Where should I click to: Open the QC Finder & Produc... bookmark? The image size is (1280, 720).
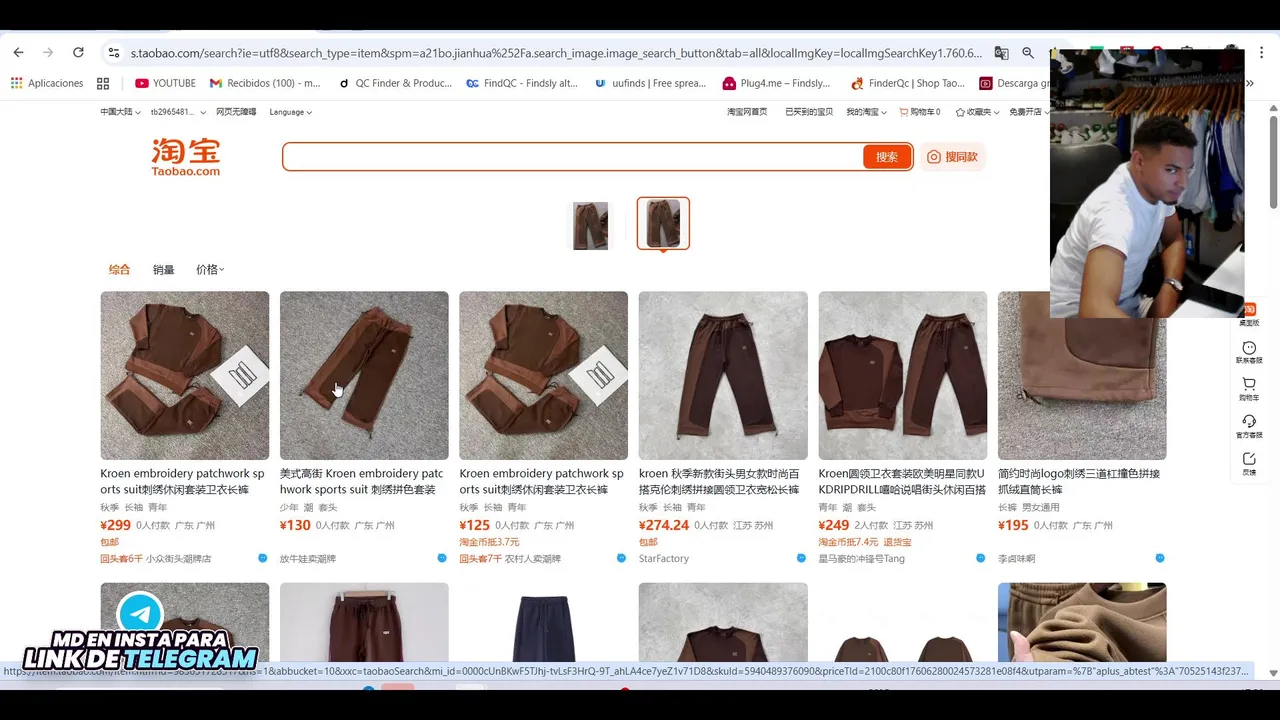pos(395,83)
